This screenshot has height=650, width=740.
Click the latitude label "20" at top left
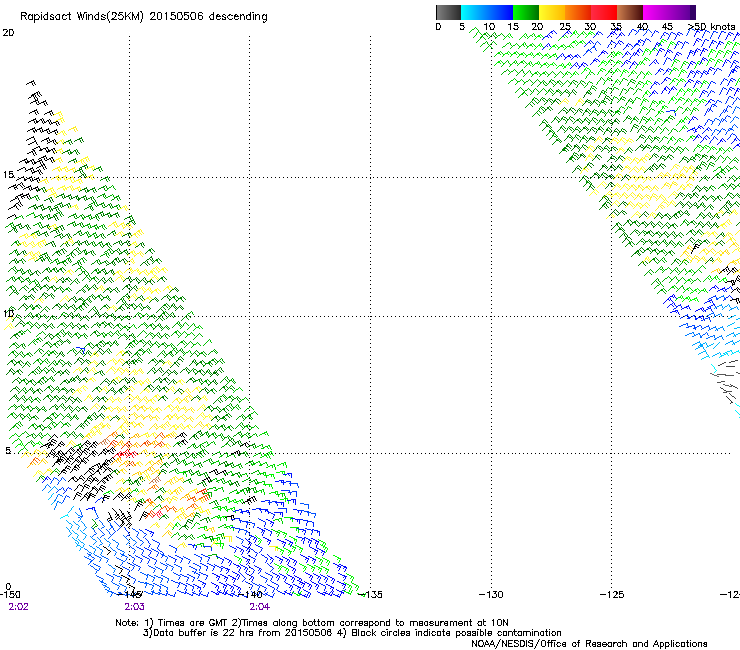point(8,33)
